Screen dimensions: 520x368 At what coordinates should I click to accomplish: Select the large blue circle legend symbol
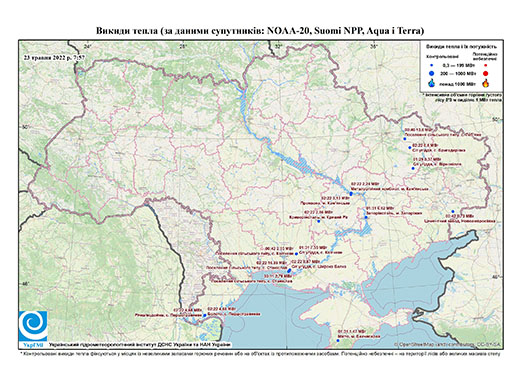click(432, 73)
